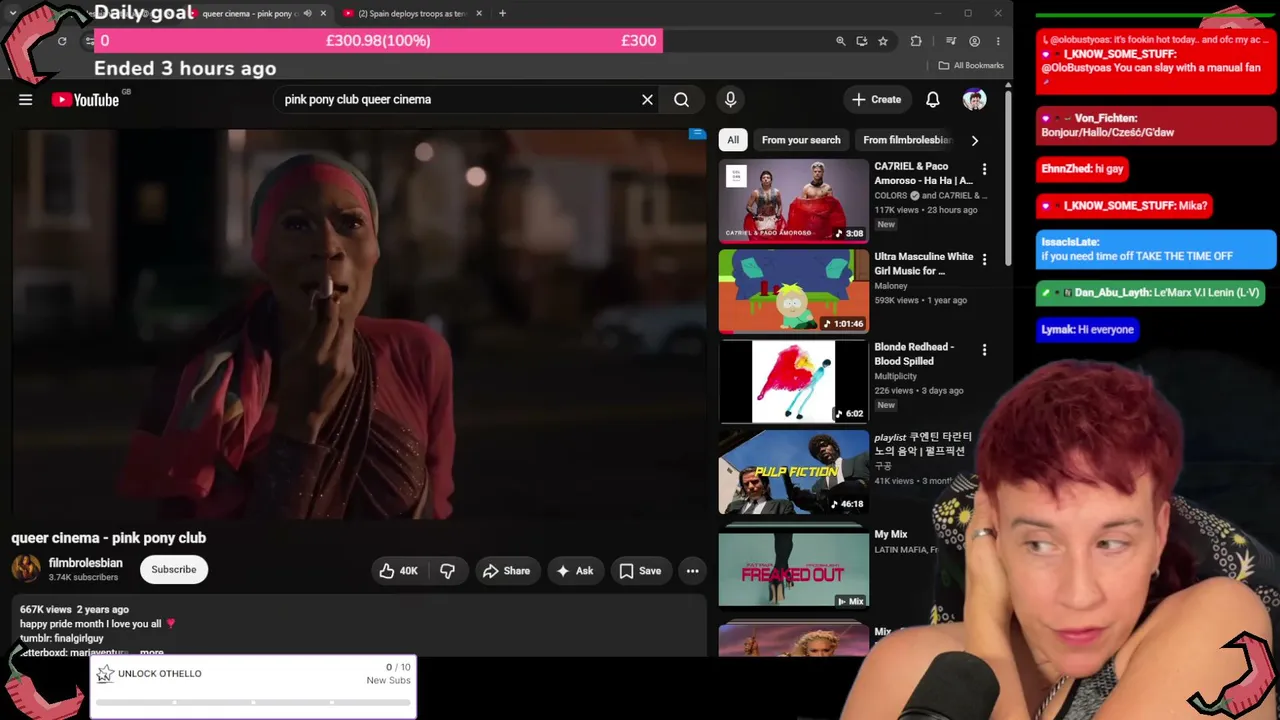This screenshot has height=720, width=1280.
Task: Install app icon in the address bar
Action: click(x=861, y=41)
